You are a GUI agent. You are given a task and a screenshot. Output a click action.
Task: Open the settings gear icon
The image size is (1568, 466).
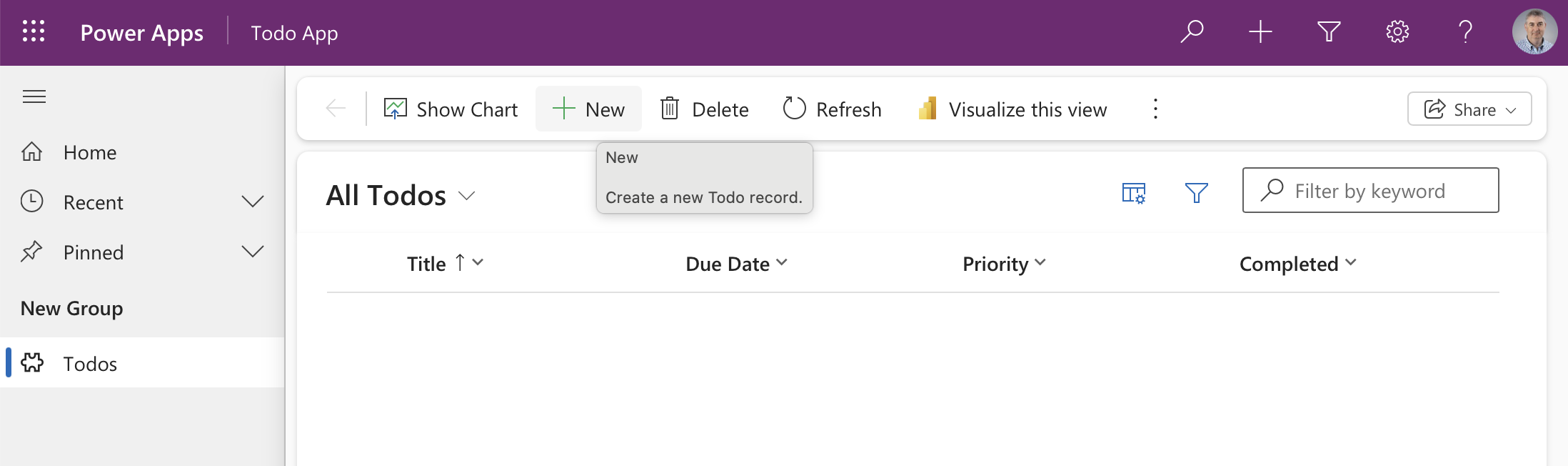[1397, 31]
